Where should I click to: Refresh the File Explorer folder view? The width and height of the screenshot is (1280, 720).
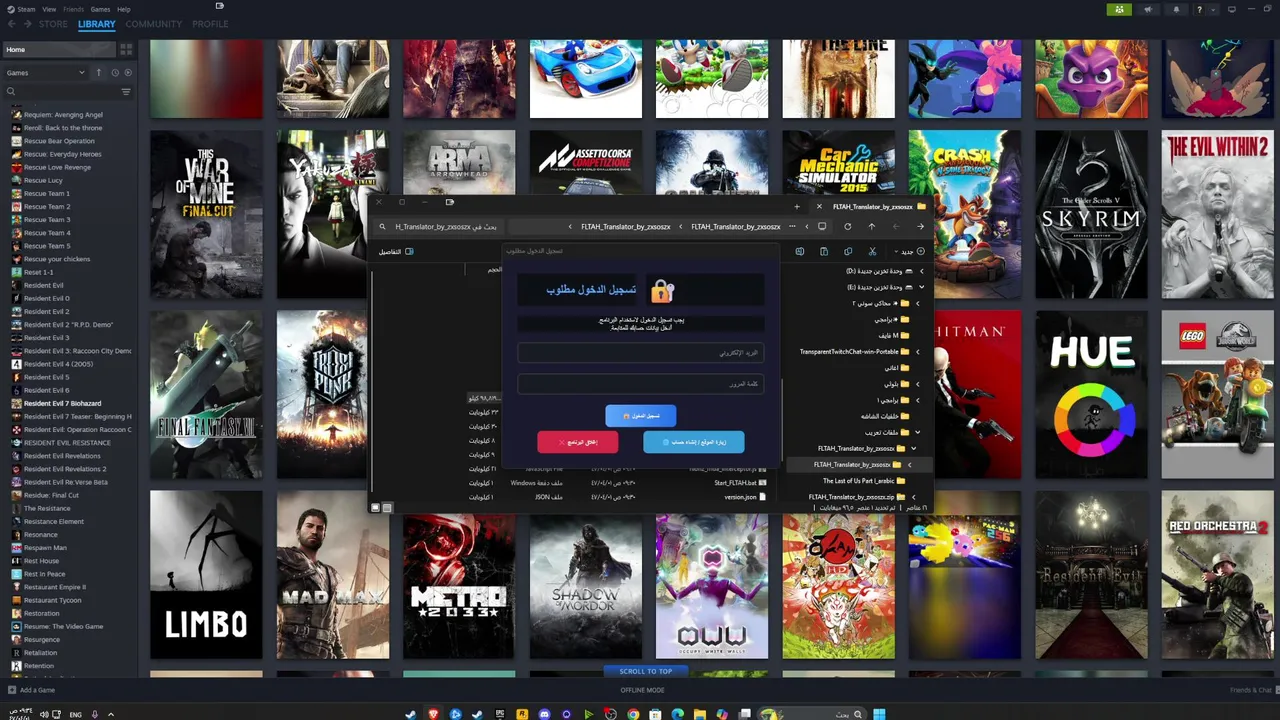click(x=847, y=226)
